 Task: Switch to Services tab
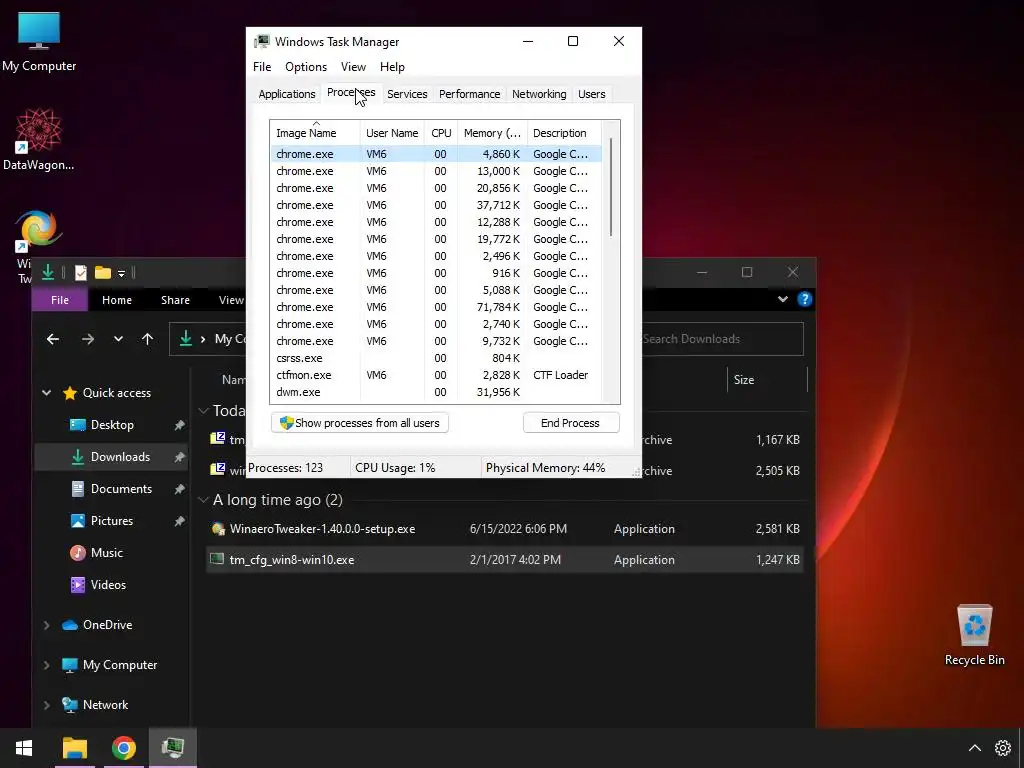click(x=407, y=94)
